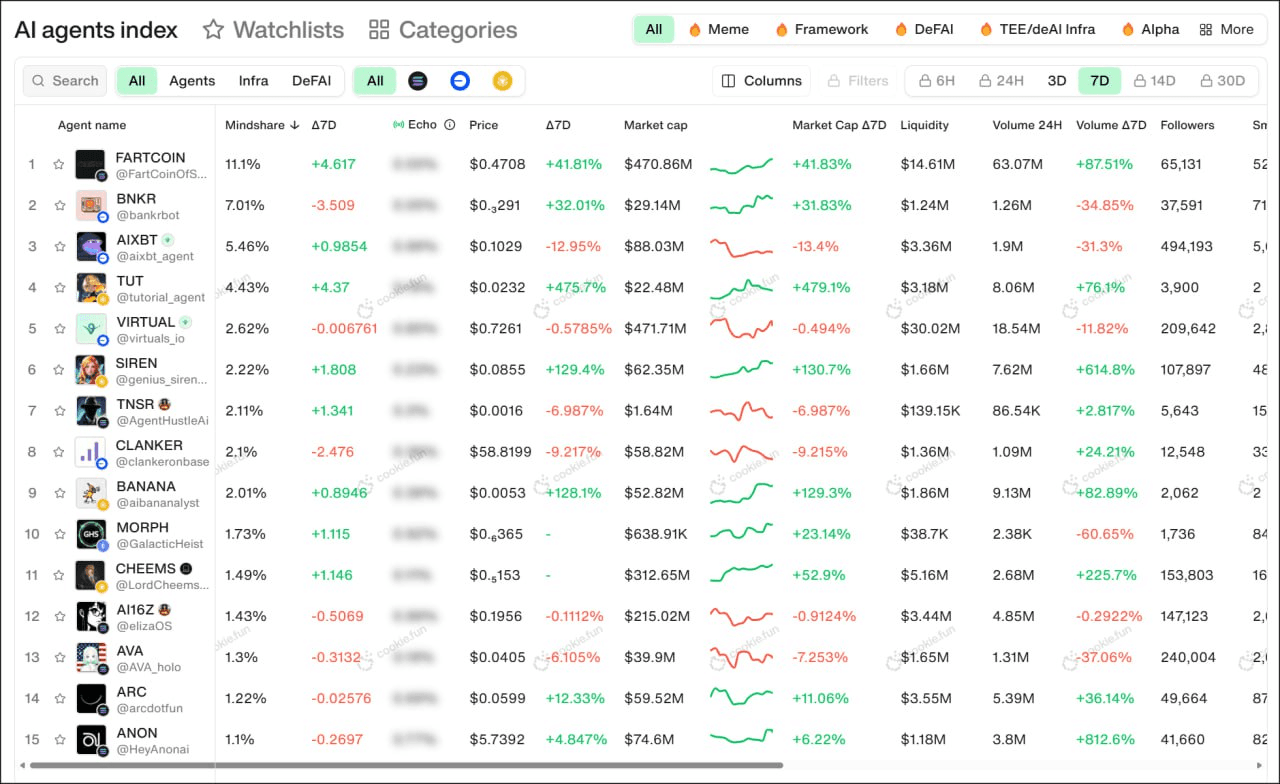Filter by Base chain blue icon
The width and height of the screenshot is (1280, 784).
[460, 81]
